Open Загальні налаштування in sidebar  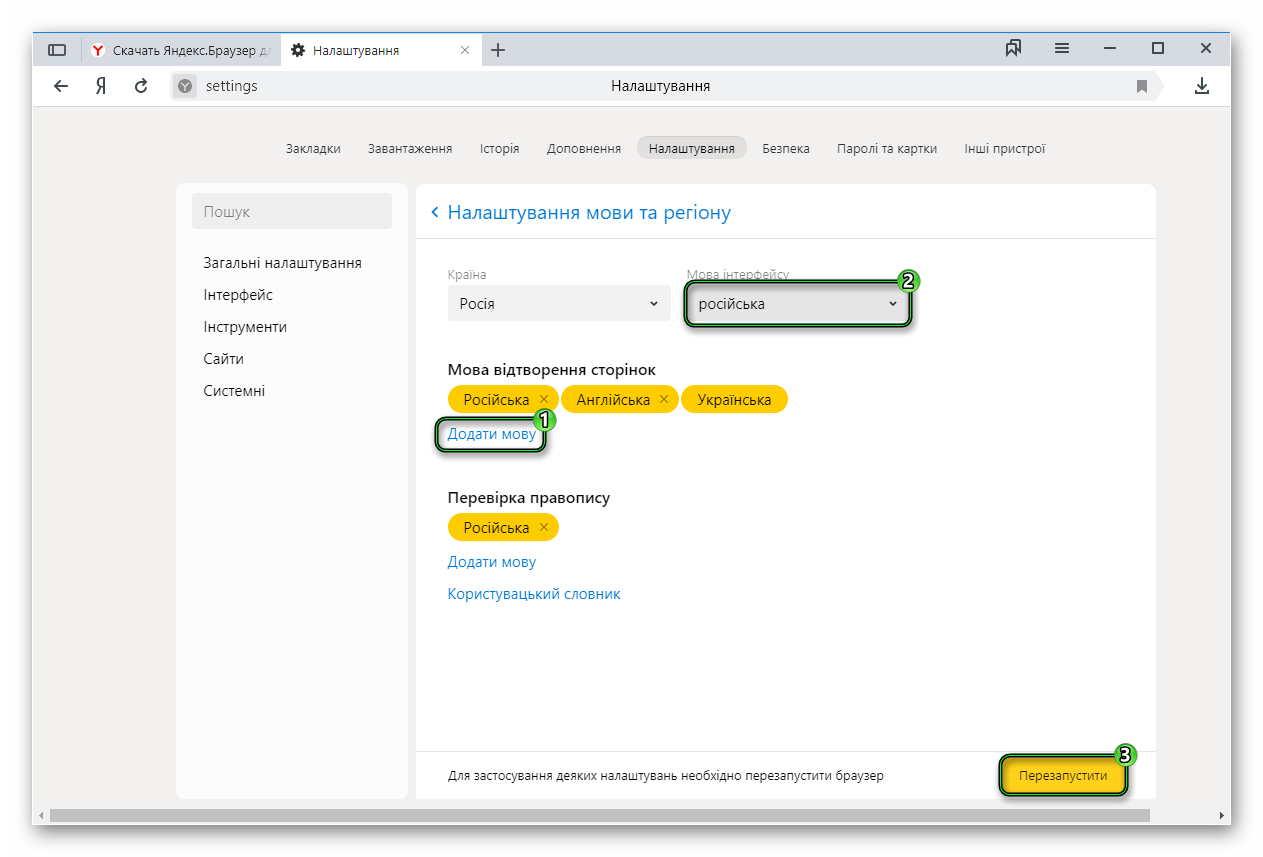(x=282, y=263)
